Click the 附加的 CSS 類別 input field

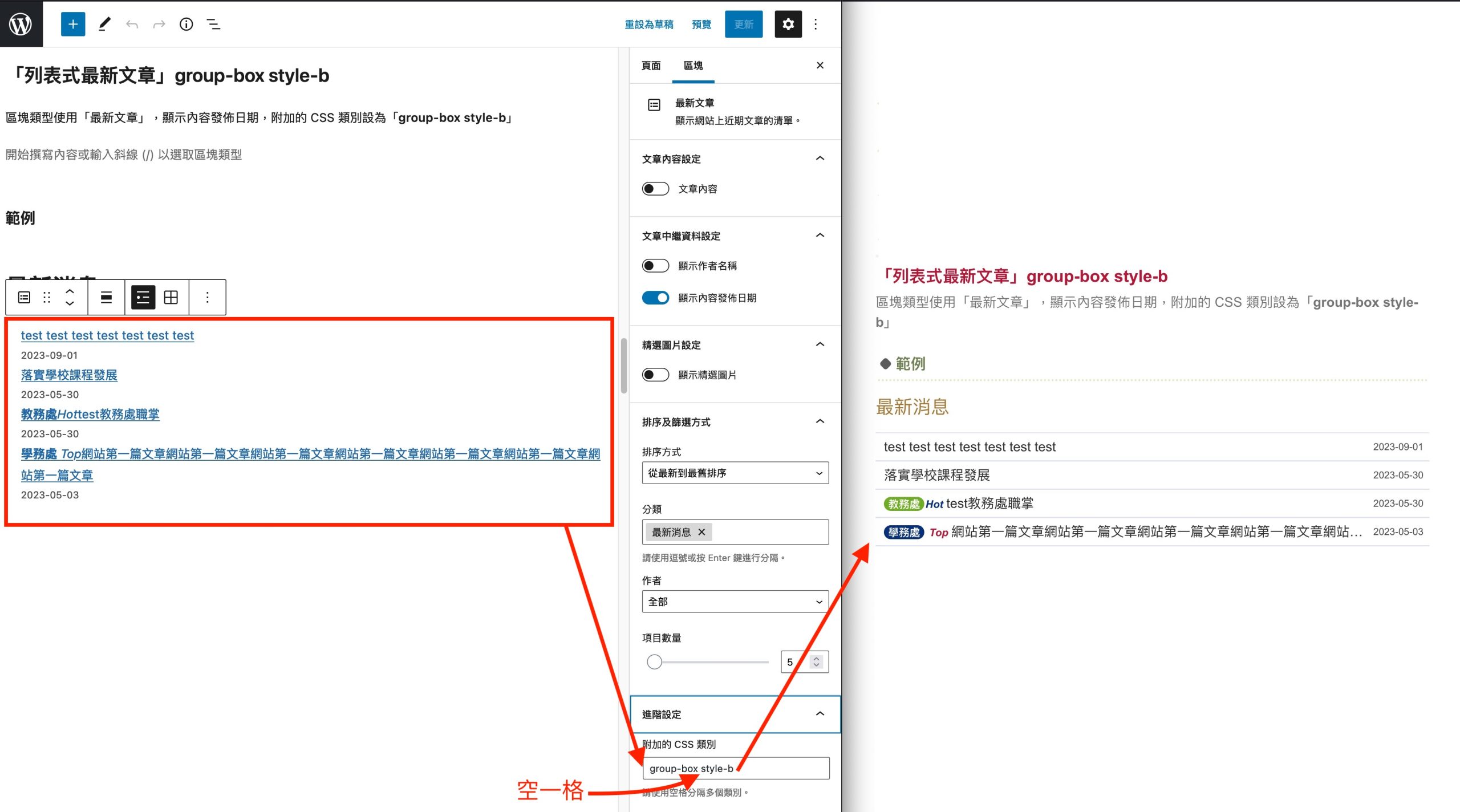click(x=736, y=768)
